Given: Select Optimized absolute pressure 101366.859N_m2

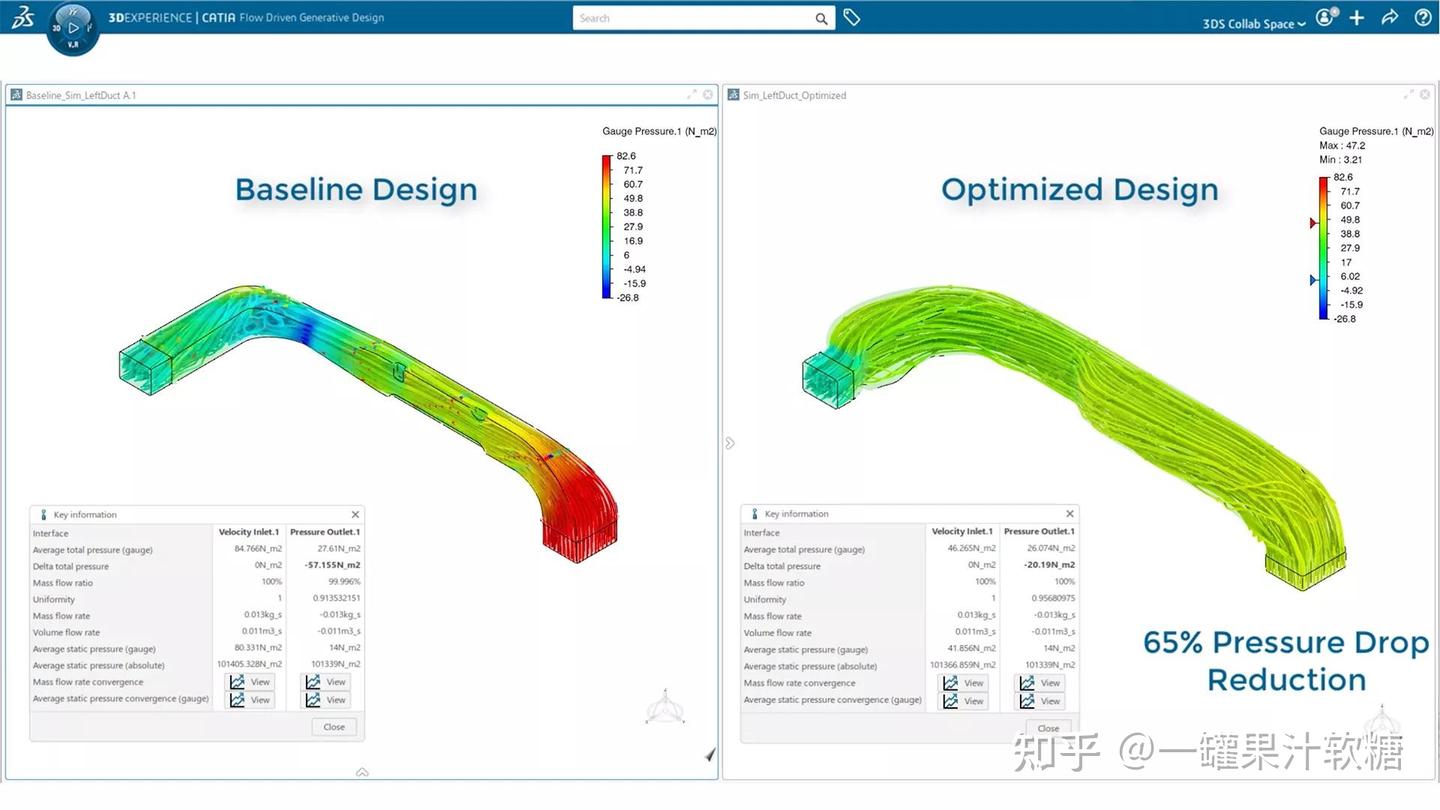Looking at the screenshot, I should click(x=963, y=664).
